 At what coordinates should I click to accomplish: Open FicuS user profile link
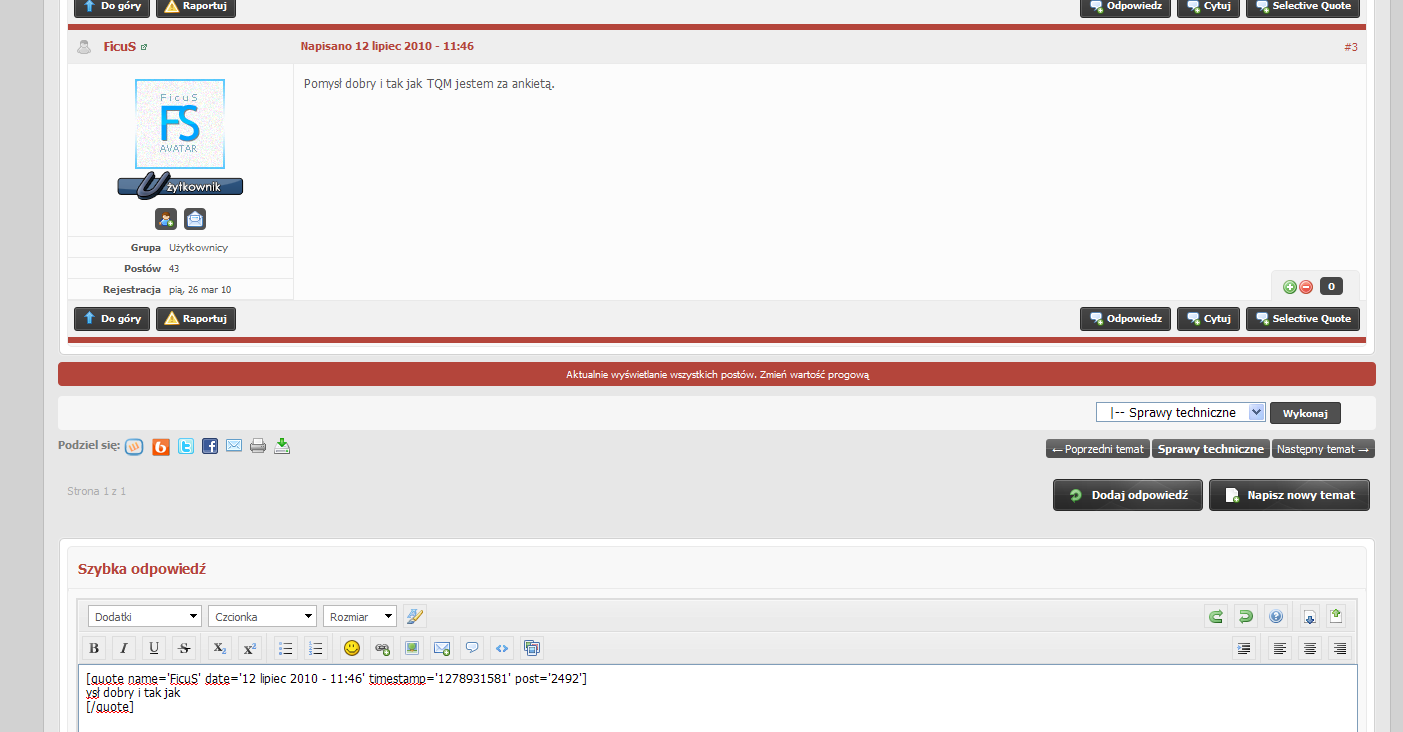tap(118, 46)
